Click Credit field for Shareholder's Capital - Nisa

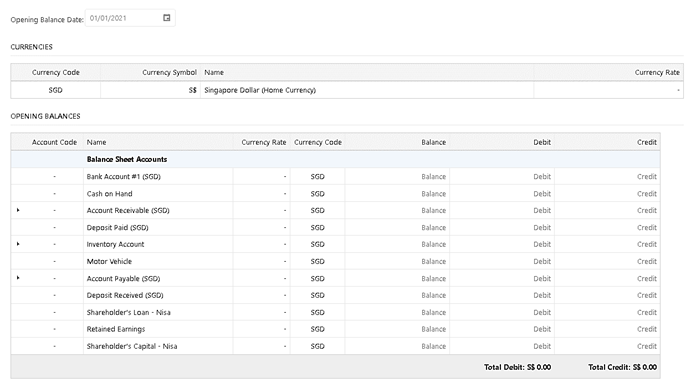(607, 346)
